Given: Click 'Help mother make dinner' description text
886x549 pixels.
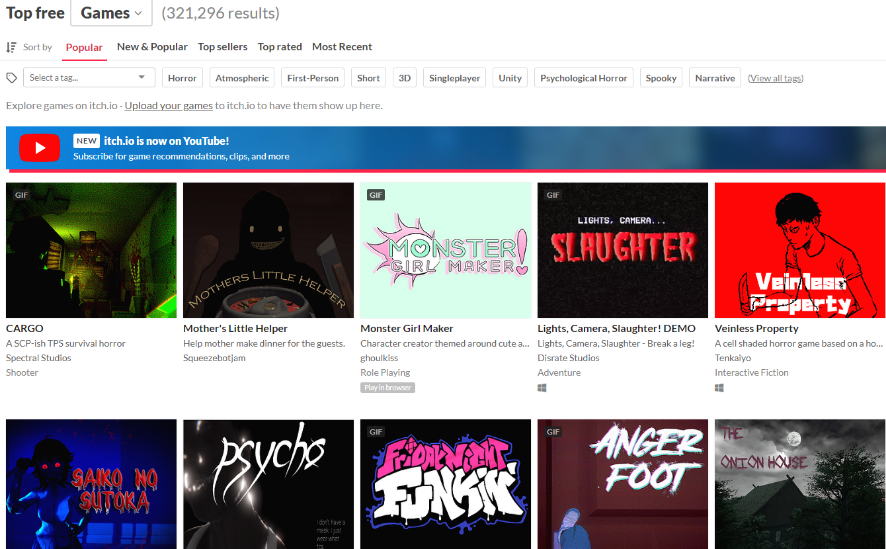Looking at the screenshot, I should coord(264,343).
